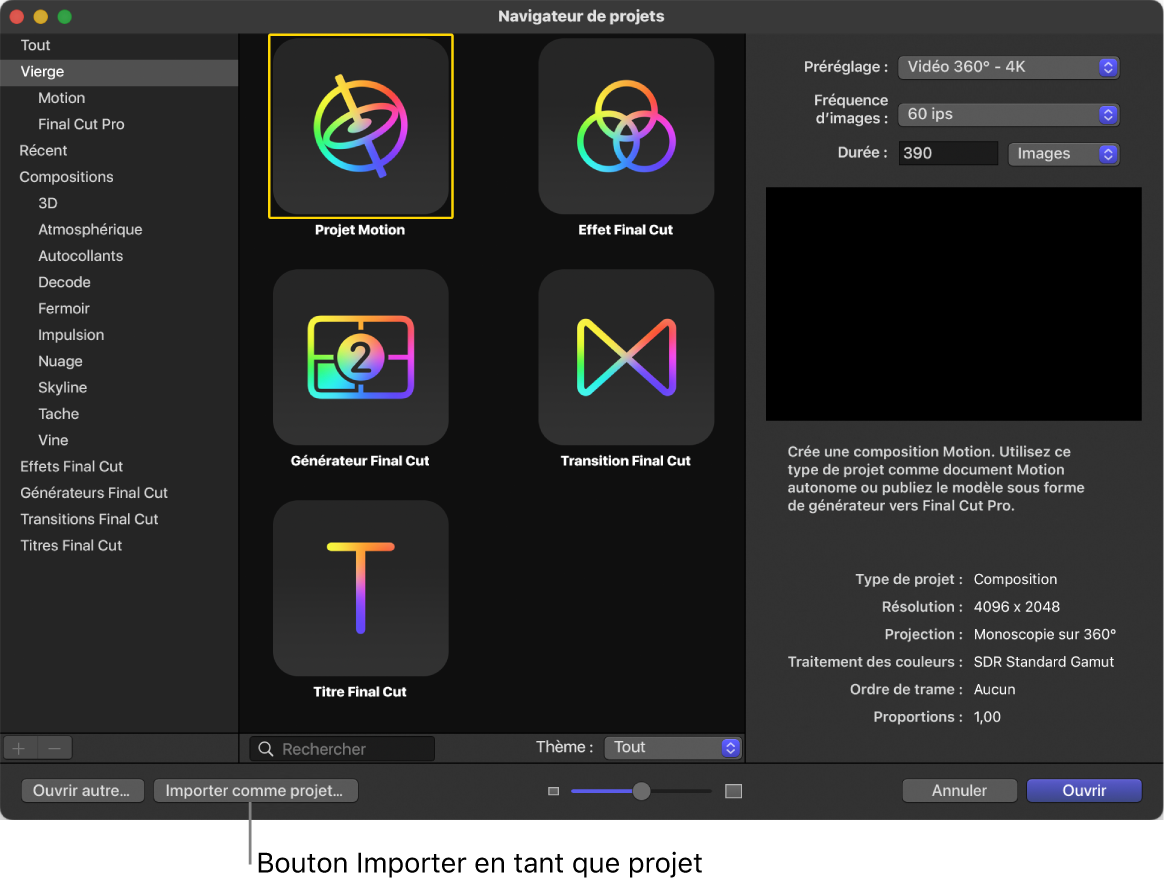1165x883 pixels.
Task: Select Nuage compositions category
Action: click(x=119, y=361)
